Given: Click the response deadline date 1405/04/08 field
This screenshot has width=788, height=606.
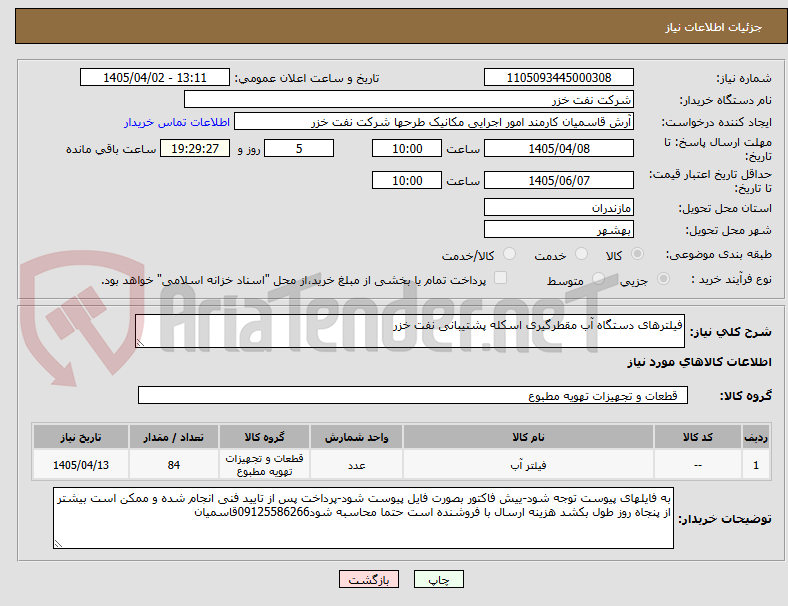Looking at the screenshot, I should click(559, 148).
